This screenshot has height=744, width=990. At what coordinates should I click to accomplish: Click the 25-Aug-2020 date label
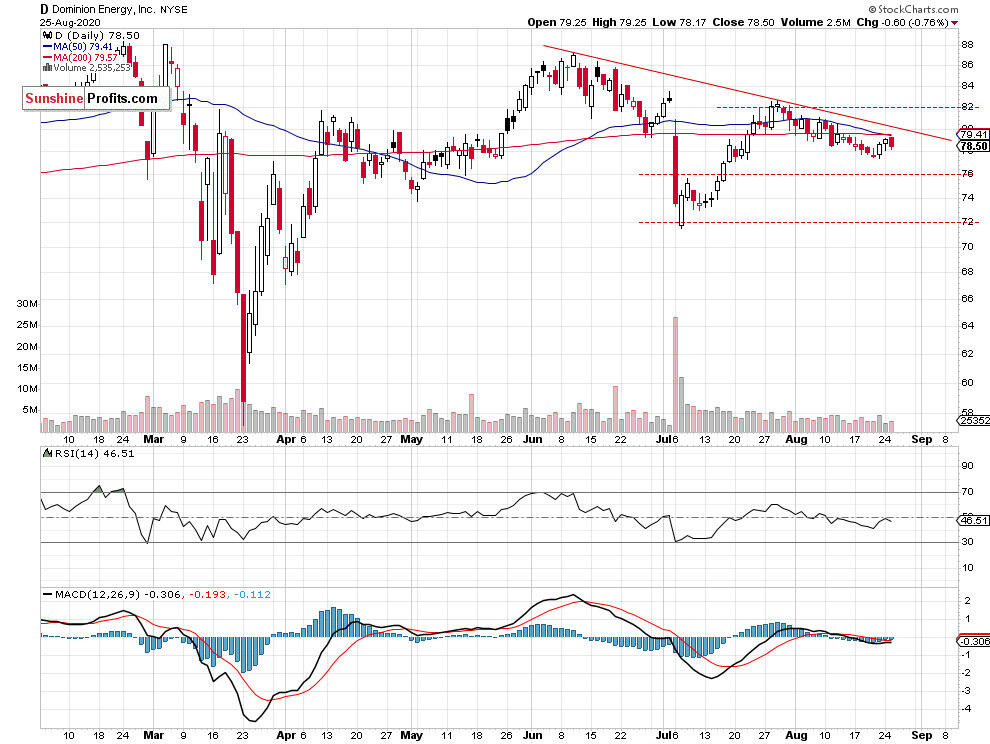tap(68, 22)
